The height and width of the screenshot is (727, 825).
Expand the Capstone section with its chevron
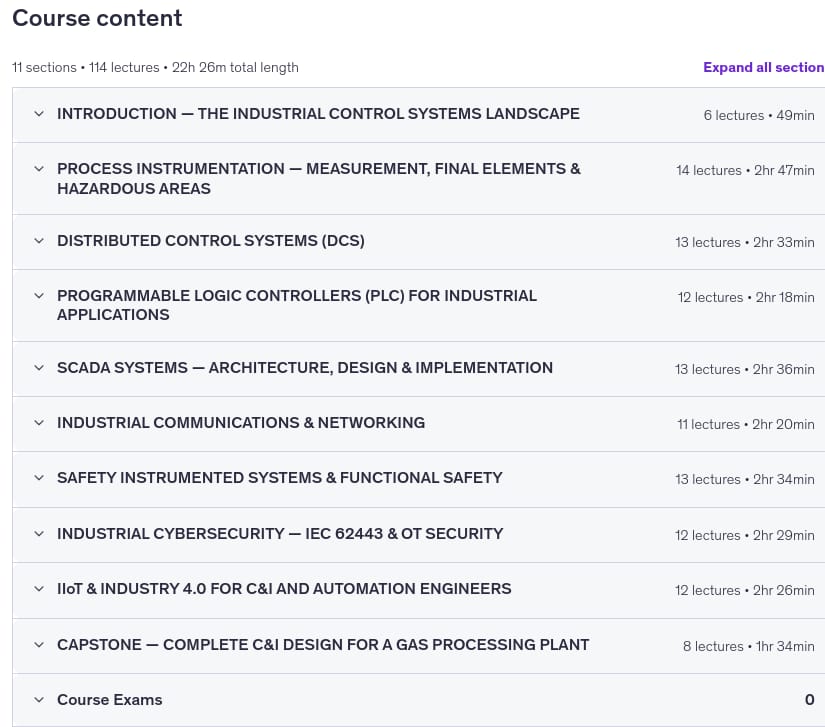pos(39,645)
